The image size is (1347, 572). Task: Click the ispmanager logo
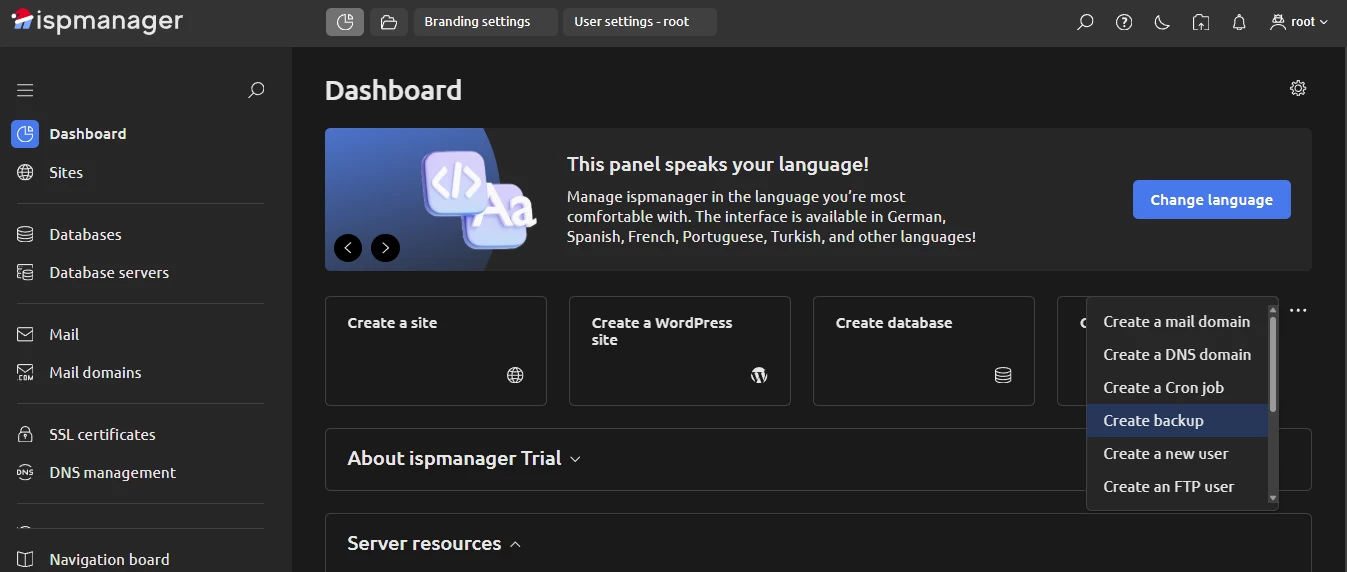click(97, 21)
